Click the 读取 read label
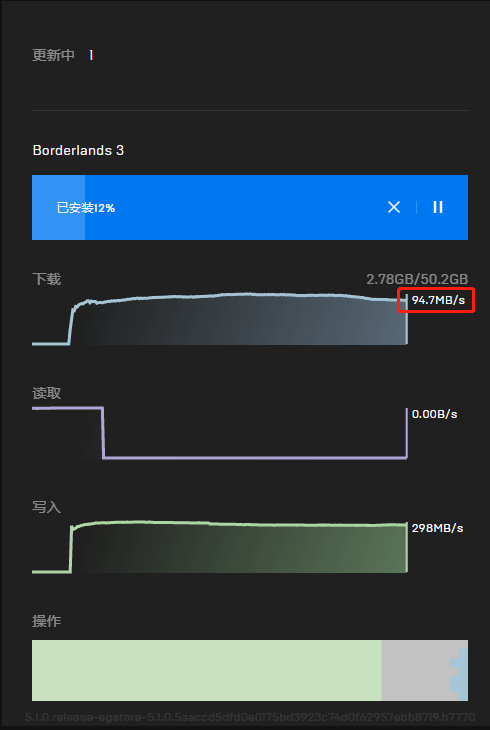Image resolution: width=490 pixels, height=730 pixels. tap(47, 393)
